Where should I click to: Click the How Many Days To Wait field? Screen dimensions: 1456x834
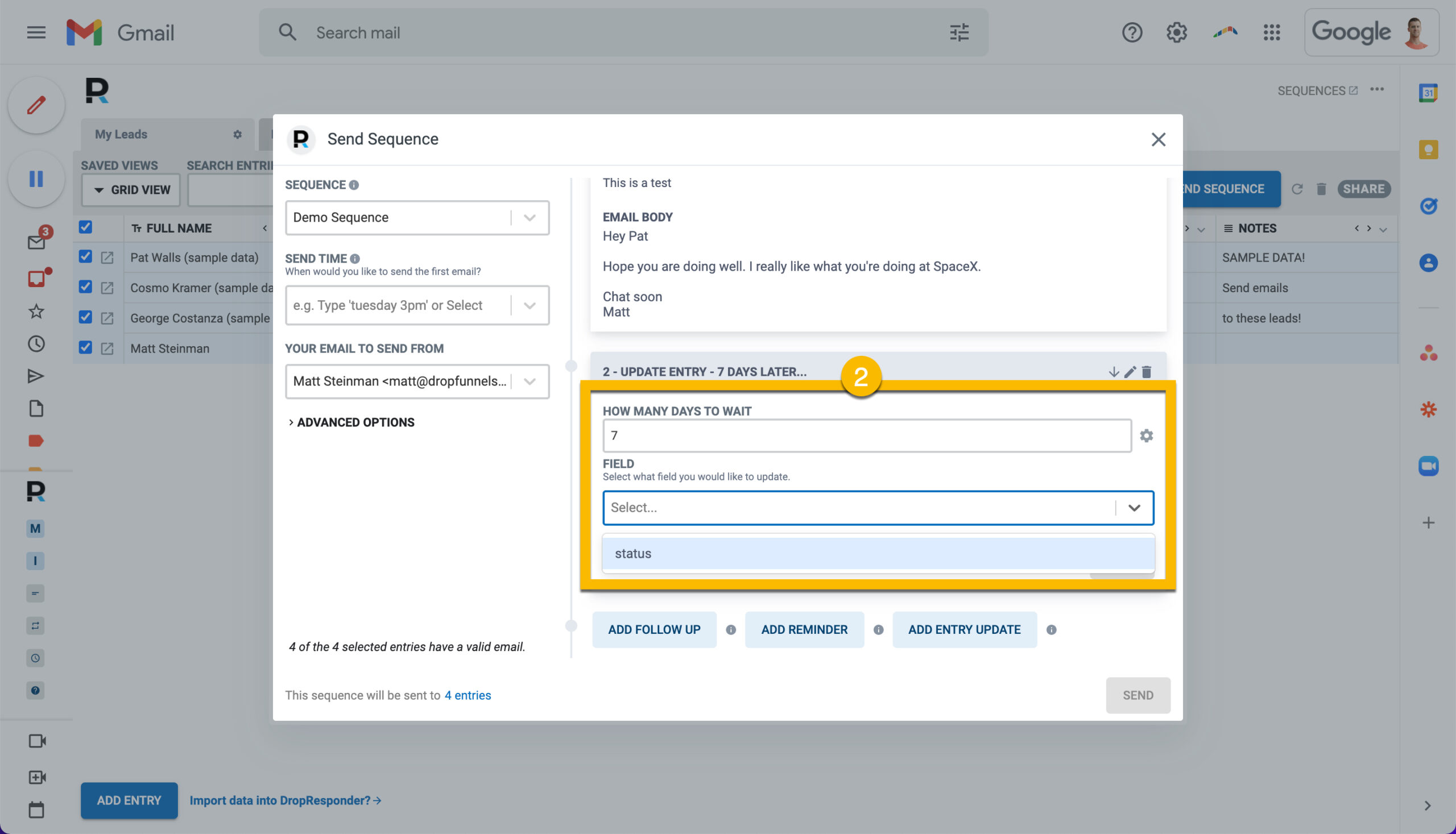866,436
